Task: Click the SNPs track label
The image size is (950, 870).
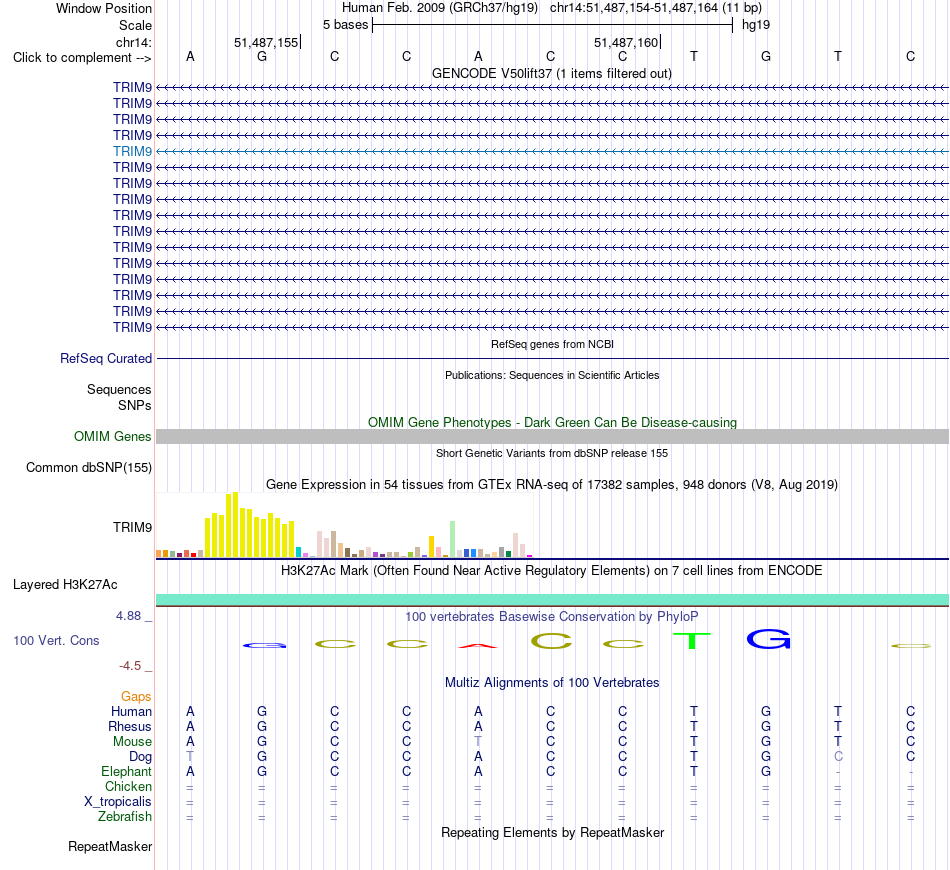Action: click(135, 405)
